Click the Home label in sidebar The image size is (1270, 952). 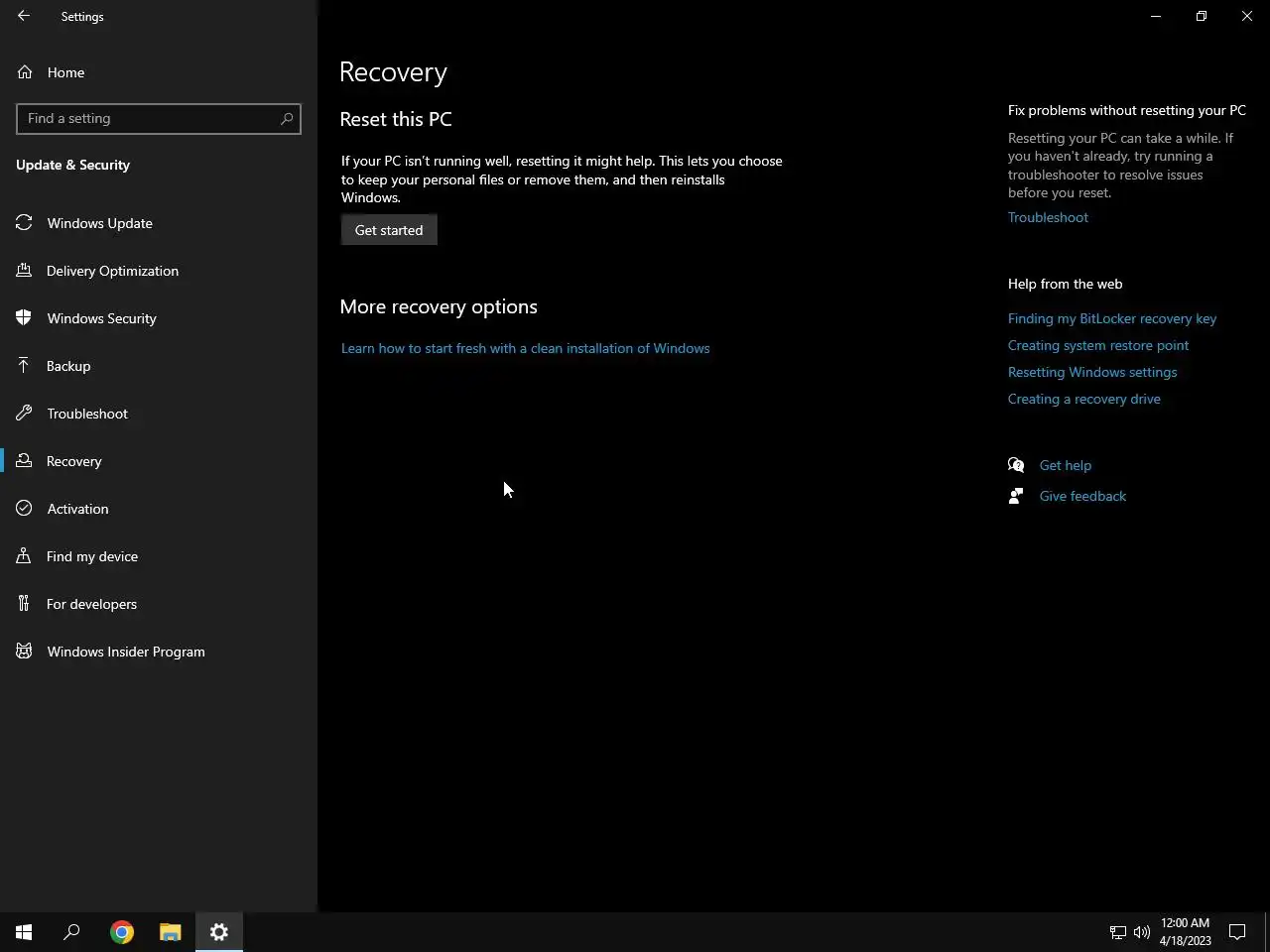point(65,72)
